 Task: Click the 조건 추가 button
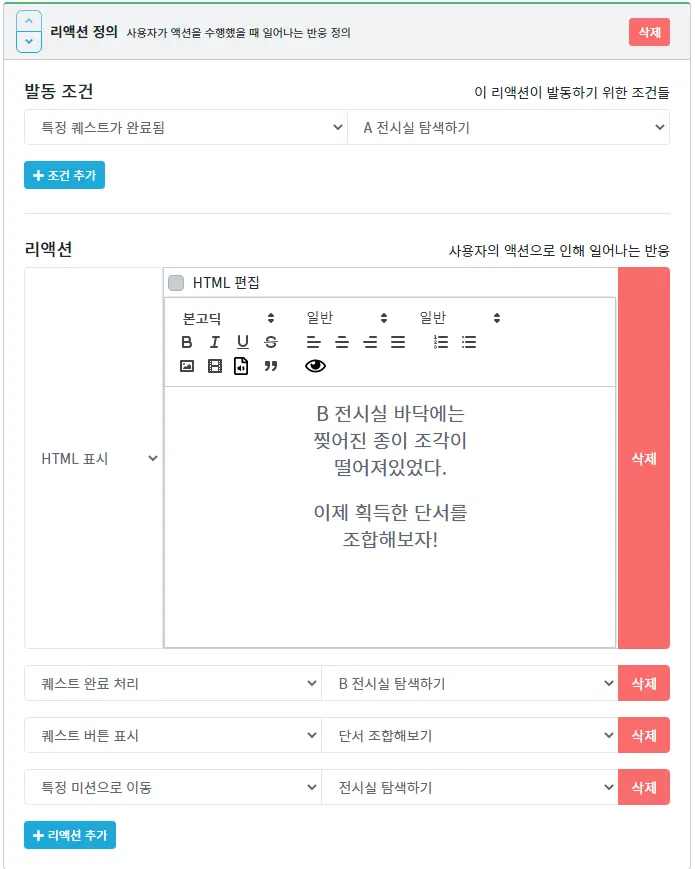(64, 175)
